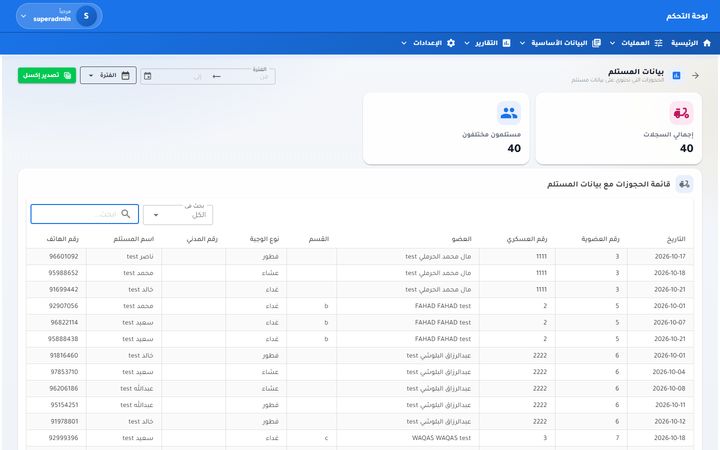Click date cell 2026-10-07
This screenshot has width=720, height=450.
[669, 322]
